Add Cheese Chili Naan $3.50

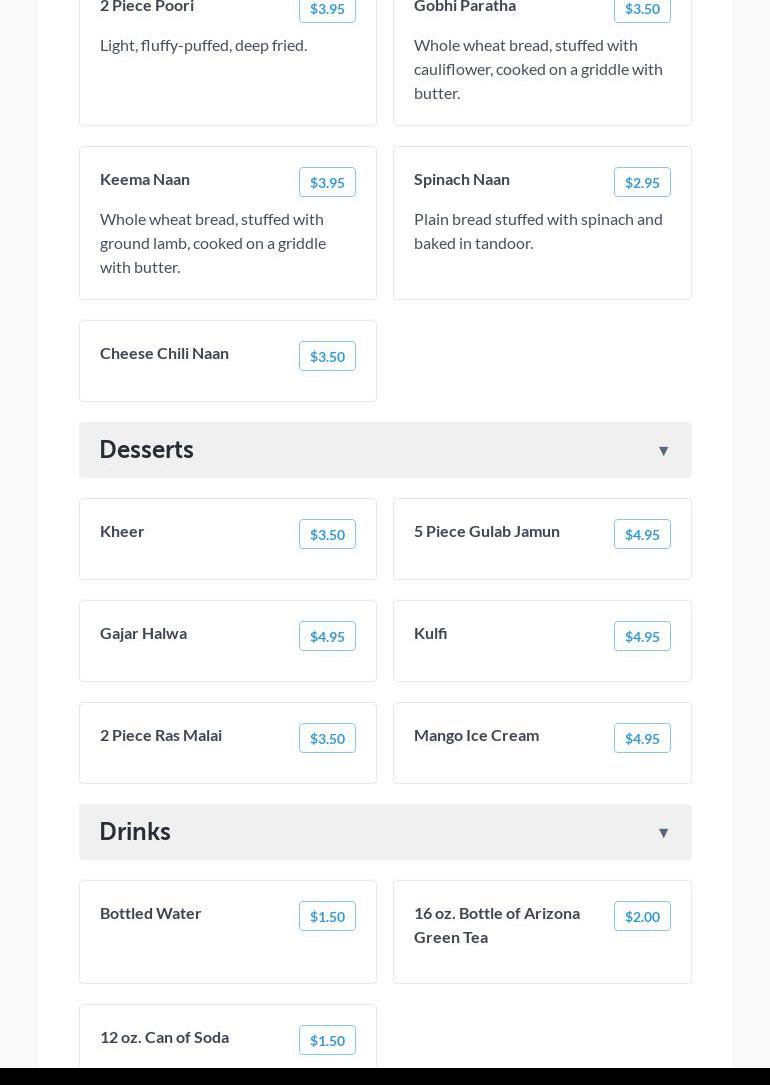[x=327, y=356]
